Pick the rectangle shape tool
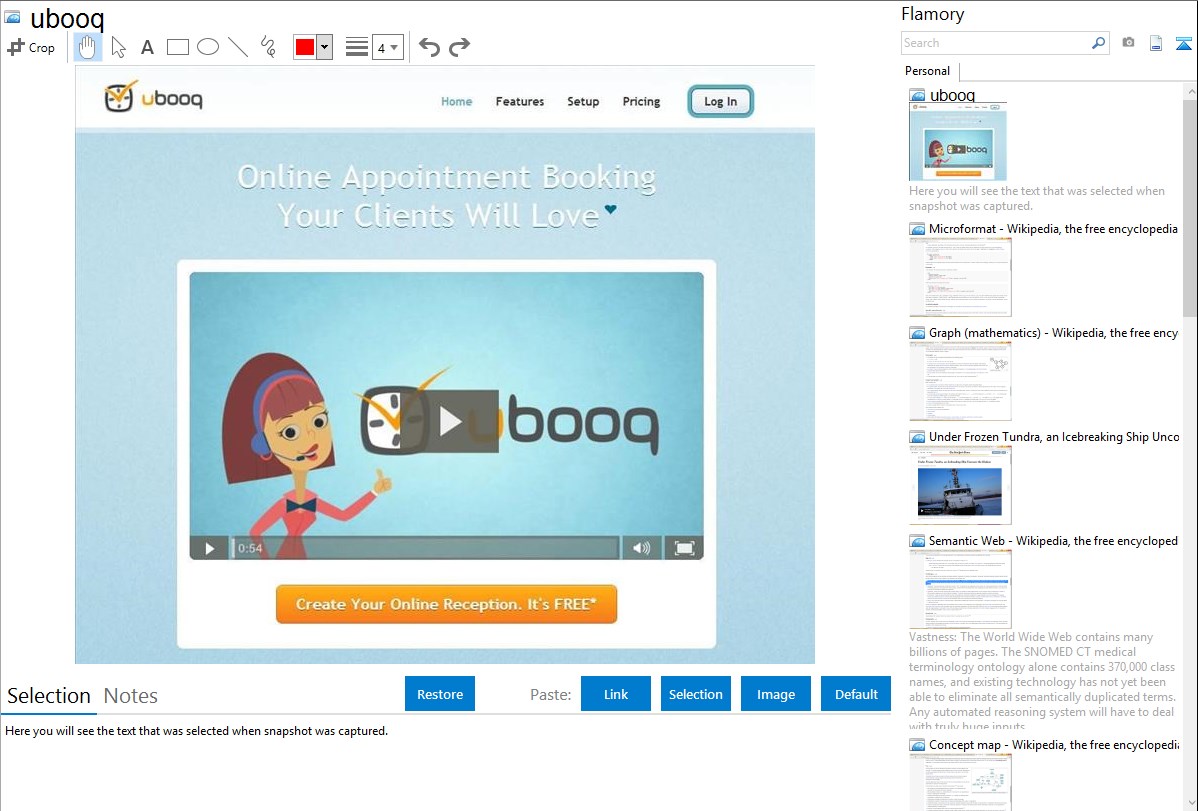 [x=178, y=47]
